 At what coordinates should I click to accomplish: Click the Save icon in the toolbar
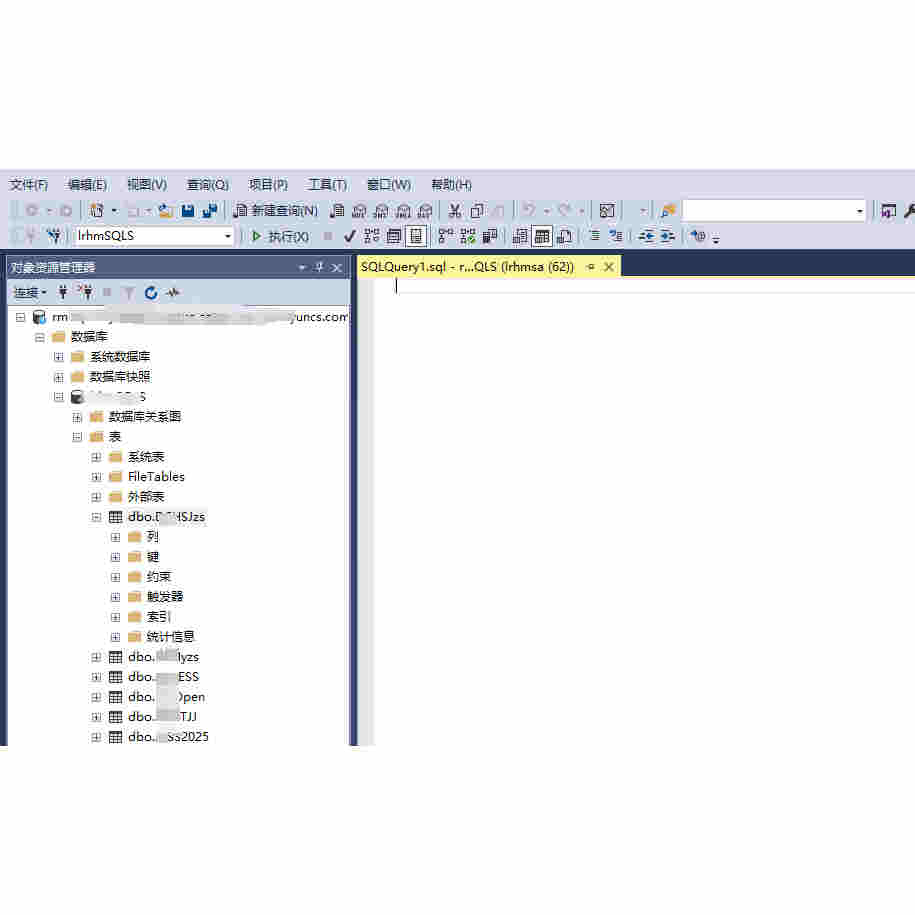(x=188, y=211)
